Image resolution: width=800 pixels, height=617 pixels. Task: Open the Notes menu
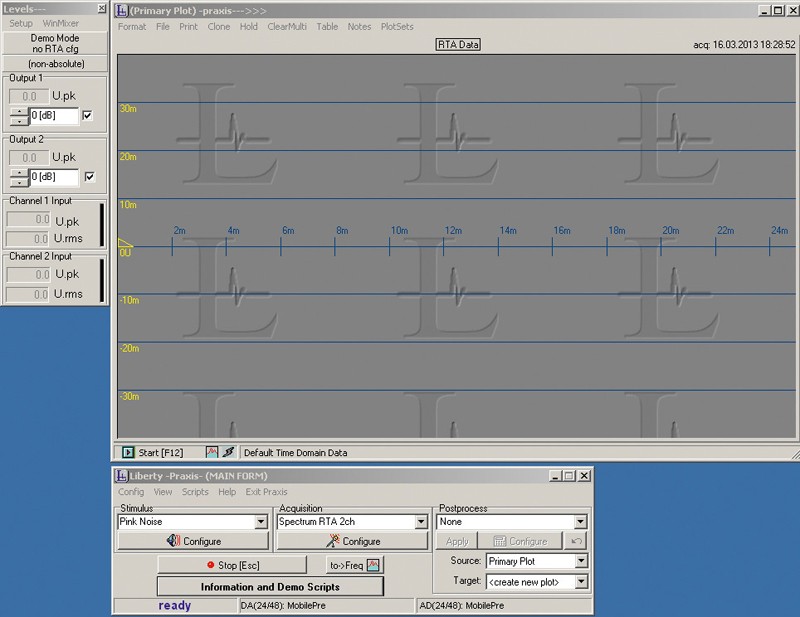point(359,27)
